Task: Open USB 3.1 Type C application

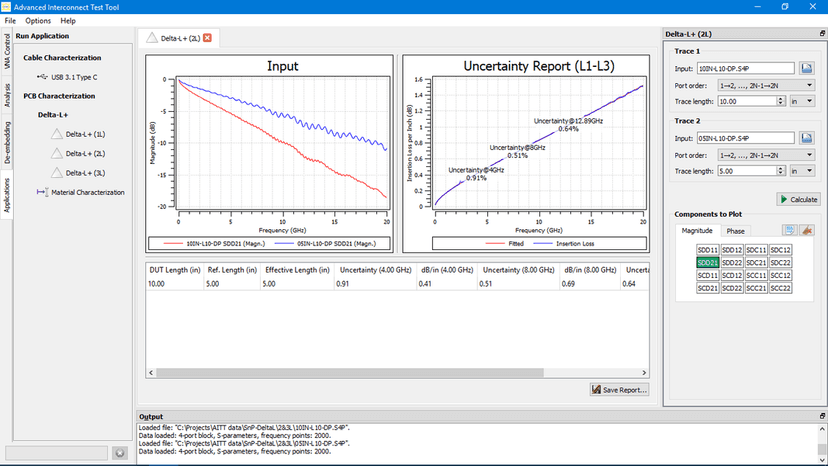Action: 74,76
